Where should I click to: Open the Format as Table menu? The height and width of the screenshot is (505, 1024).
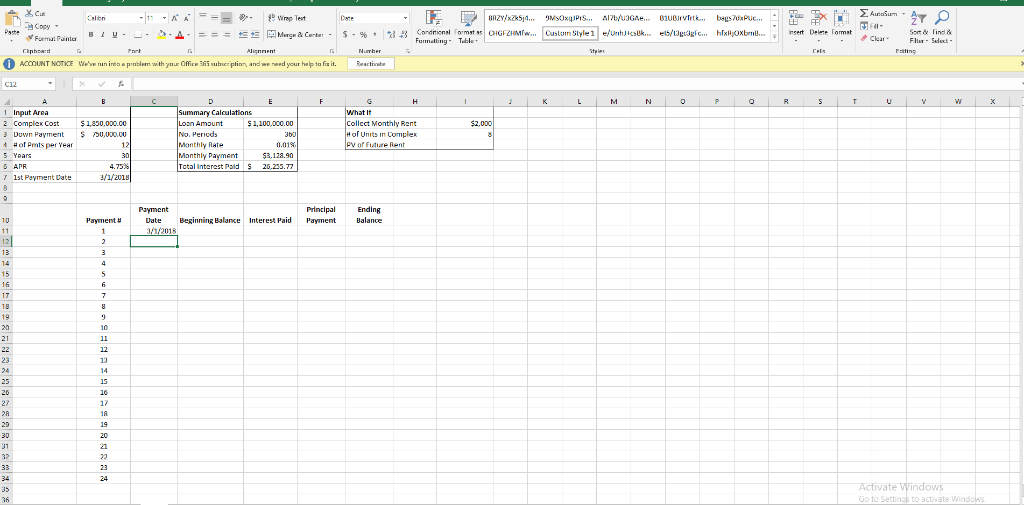pos(468,27)
